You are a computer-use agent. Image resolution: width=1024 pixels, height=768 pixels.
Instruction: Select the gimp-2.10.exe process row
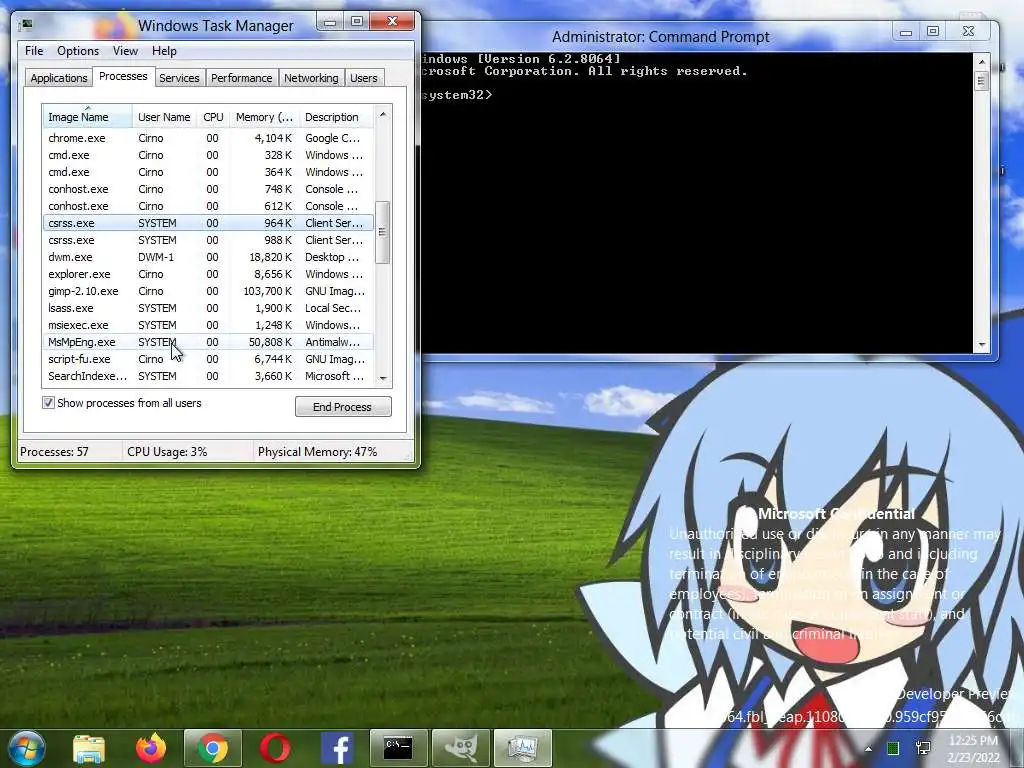click(208, 291)
